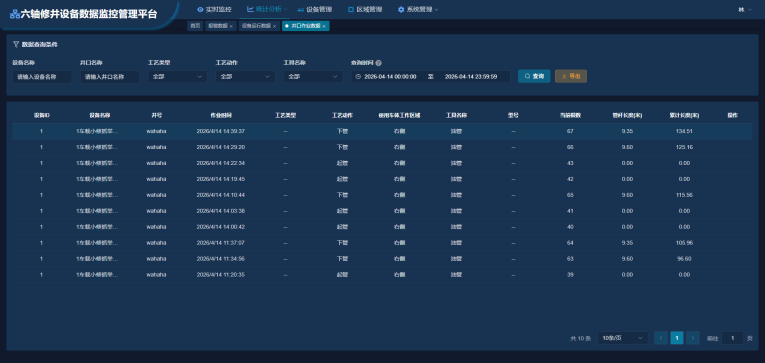Click the clock icon in the date range field
This screenshot has width=765, height=363.
[x=358, y=77]
